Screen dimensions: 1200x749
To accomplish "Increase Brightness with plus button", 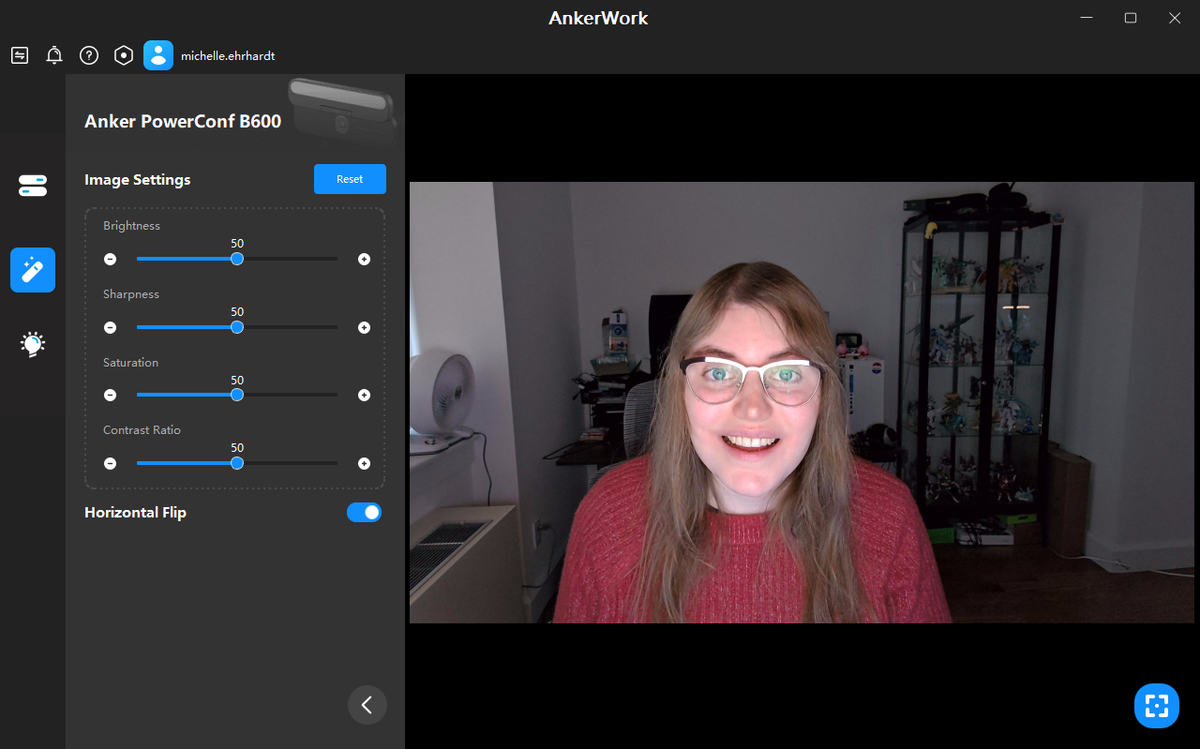I will coord(364,259).
